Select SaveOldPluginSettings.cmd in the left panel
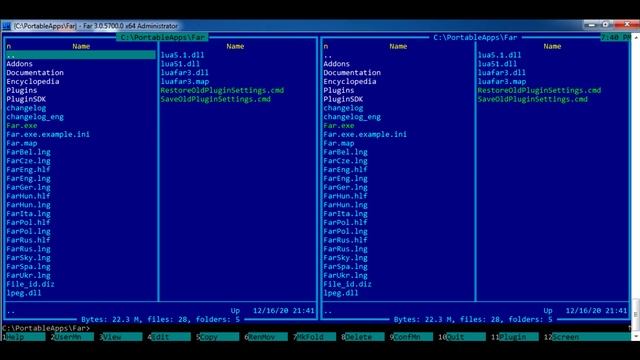The image size is (640, 360). coord(216,99)
